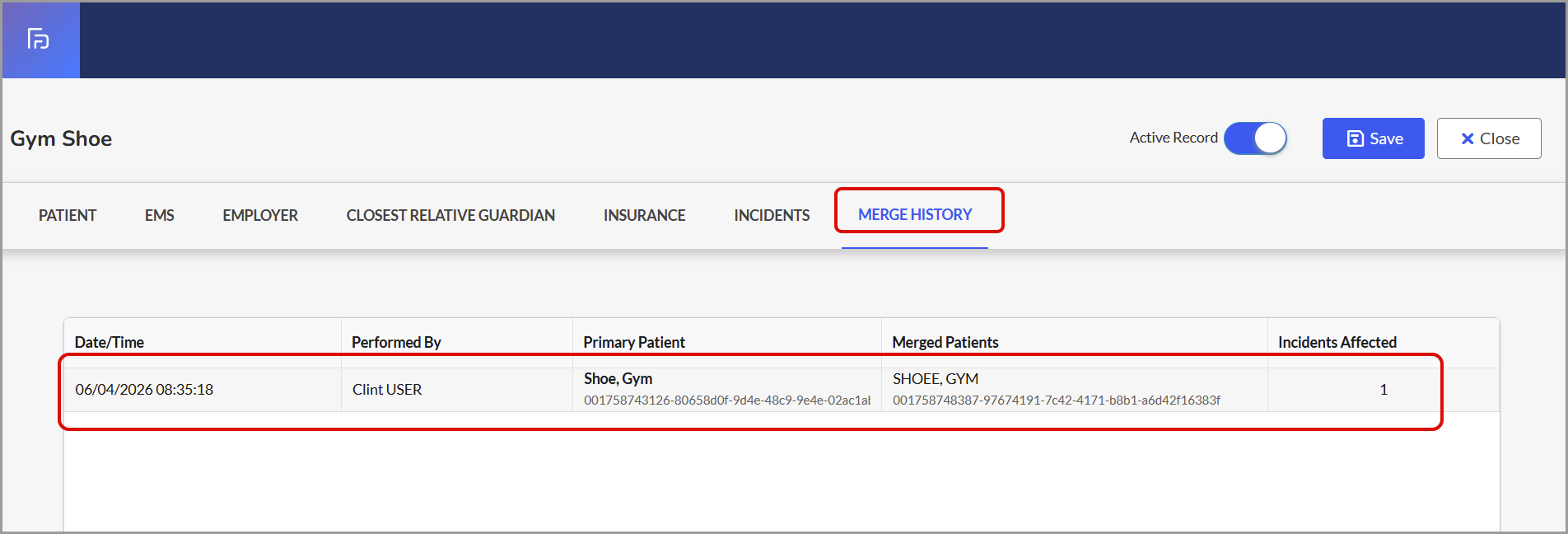The image size is (1568, 534).
Task: Click the Primary Patient column header
Action: (x=634, y=342)
